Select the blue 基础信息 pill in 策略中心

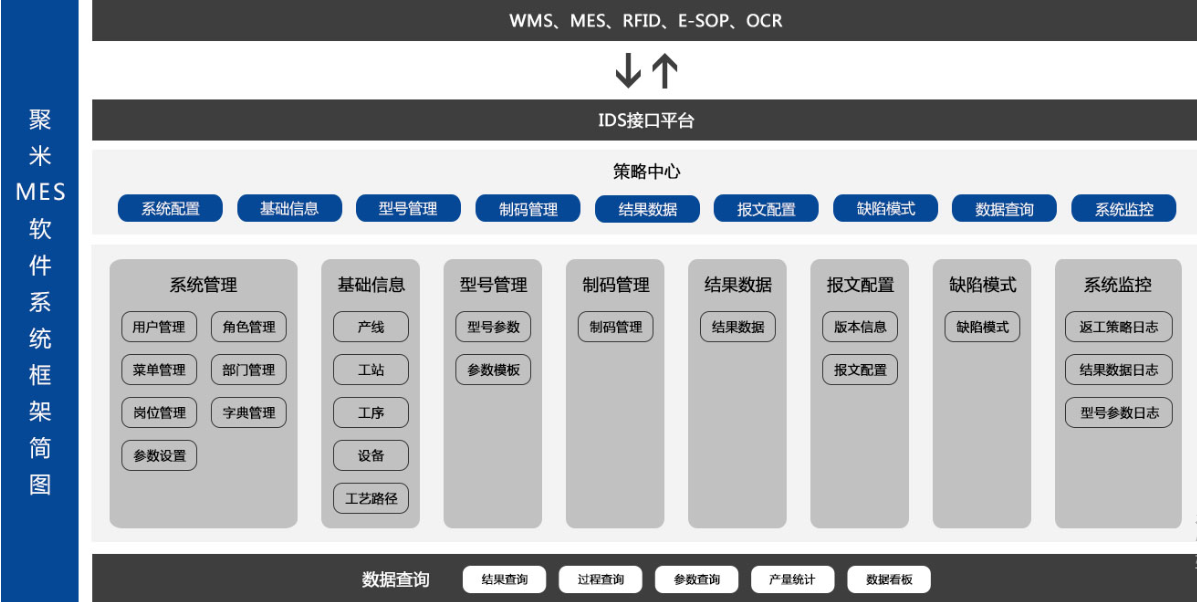[289, 208]
